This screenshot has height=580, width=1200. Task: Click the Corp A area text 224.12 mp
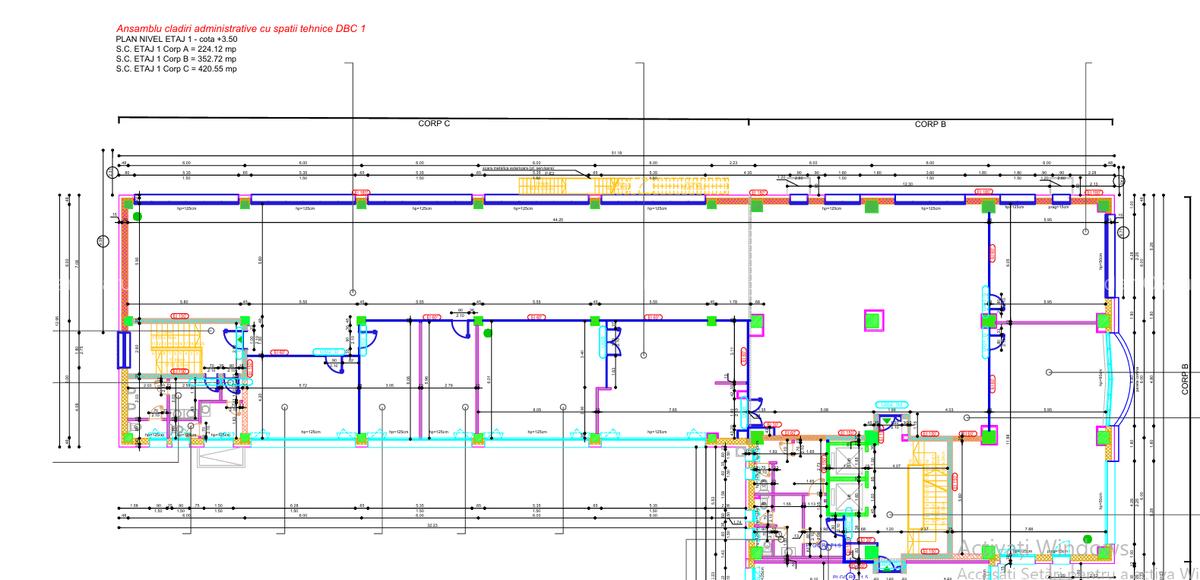[176, 49]
